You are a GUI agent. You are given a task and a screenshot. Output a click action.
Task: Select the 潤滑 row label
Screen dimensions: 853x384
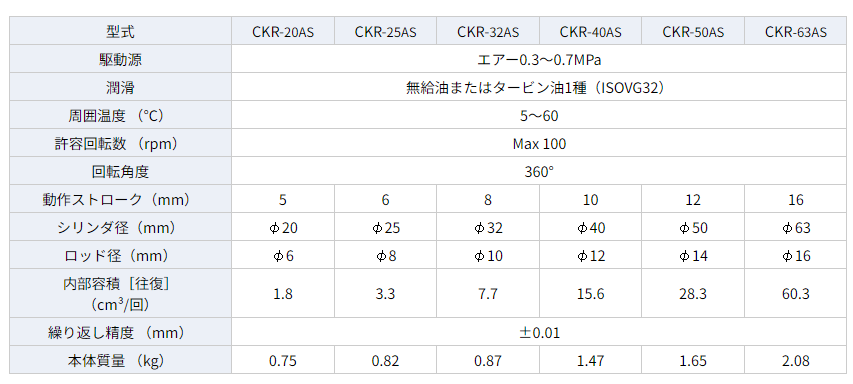click(x=121, y=88)
